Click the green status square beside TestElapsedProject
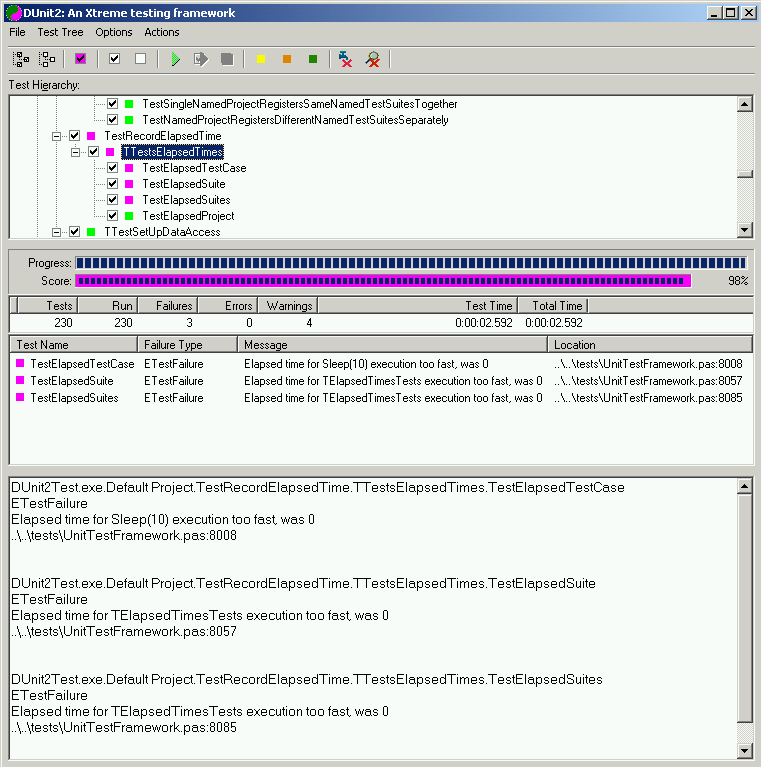The width and height of the screenshot is (761, 767). point(129,216)
